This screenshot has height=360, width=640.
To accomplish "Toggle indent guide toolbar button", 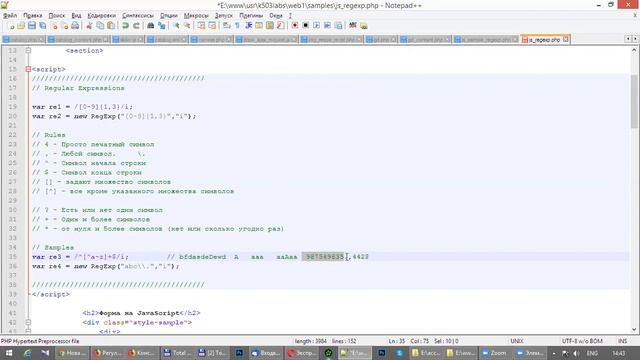I will [248, 26].
